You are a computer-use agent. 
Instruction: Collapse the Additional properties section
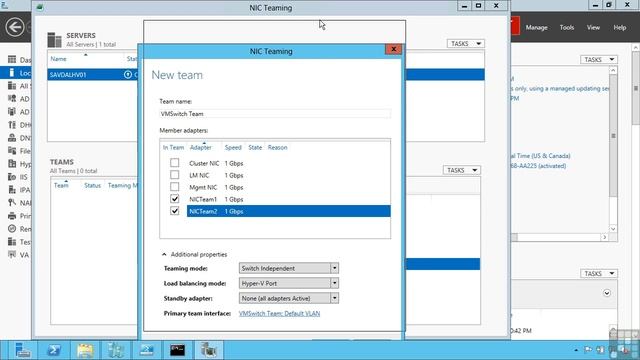pos(164,254)
